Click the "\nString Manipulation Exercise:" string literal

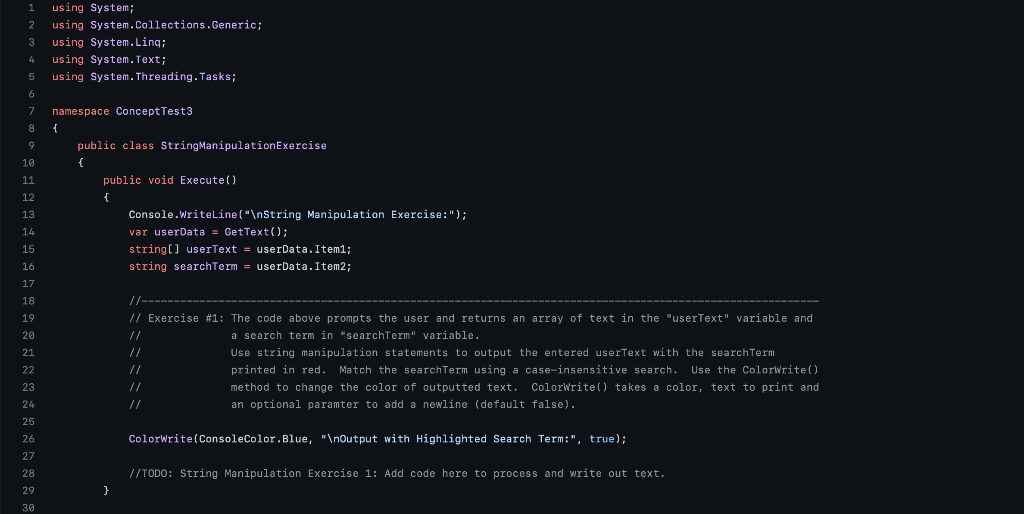(x=352, y=214)
